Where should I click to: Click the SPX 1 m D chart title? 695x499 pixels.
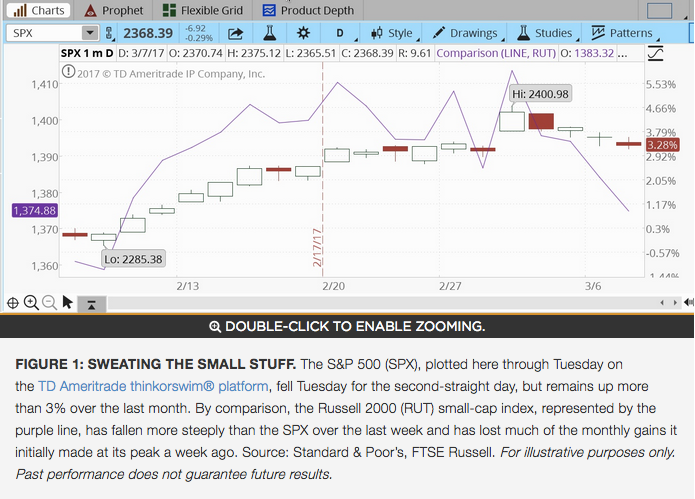click(x=87, y=53)
